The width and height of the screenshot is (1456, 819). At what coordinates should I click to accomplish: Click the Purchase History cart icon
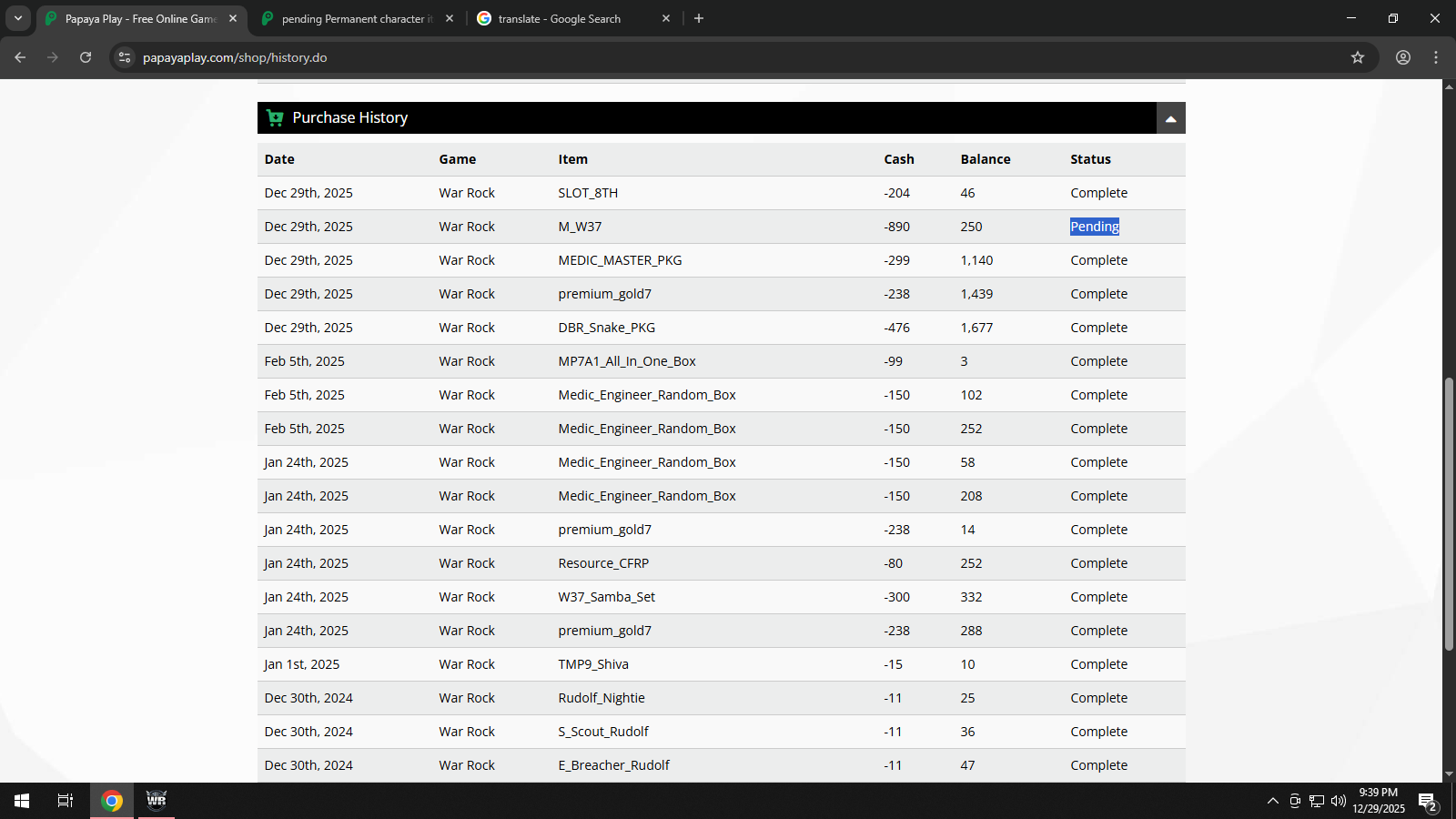tap(275, 118)
